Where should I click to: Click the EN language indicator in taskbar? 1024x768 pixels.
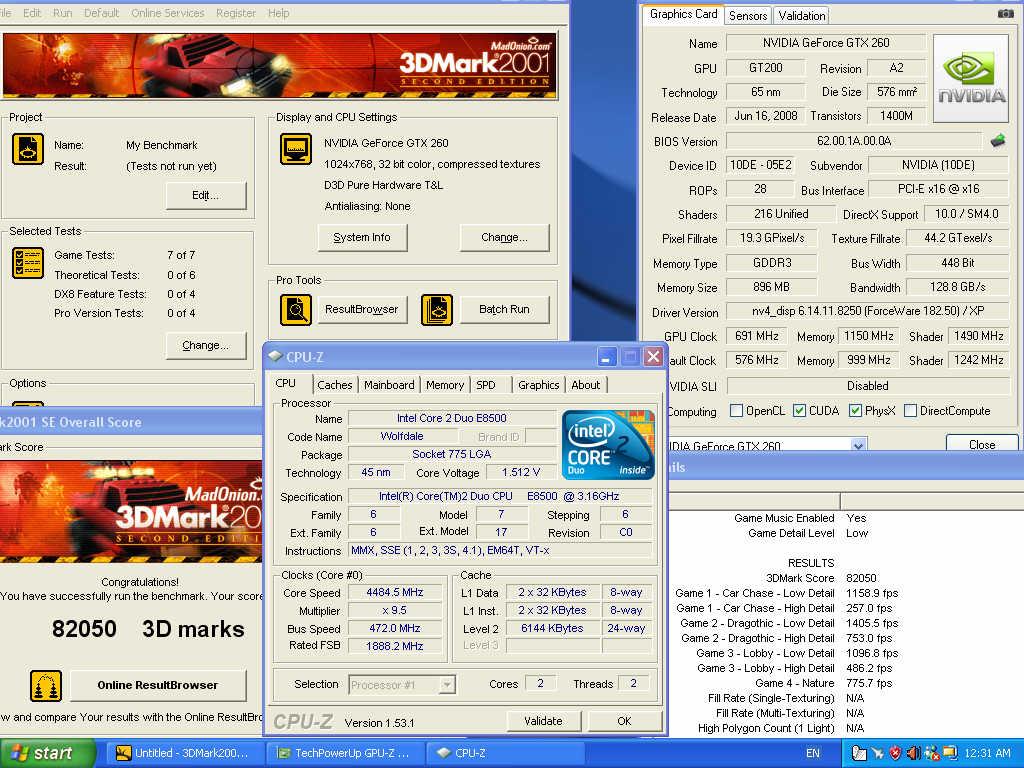[812, 753]
